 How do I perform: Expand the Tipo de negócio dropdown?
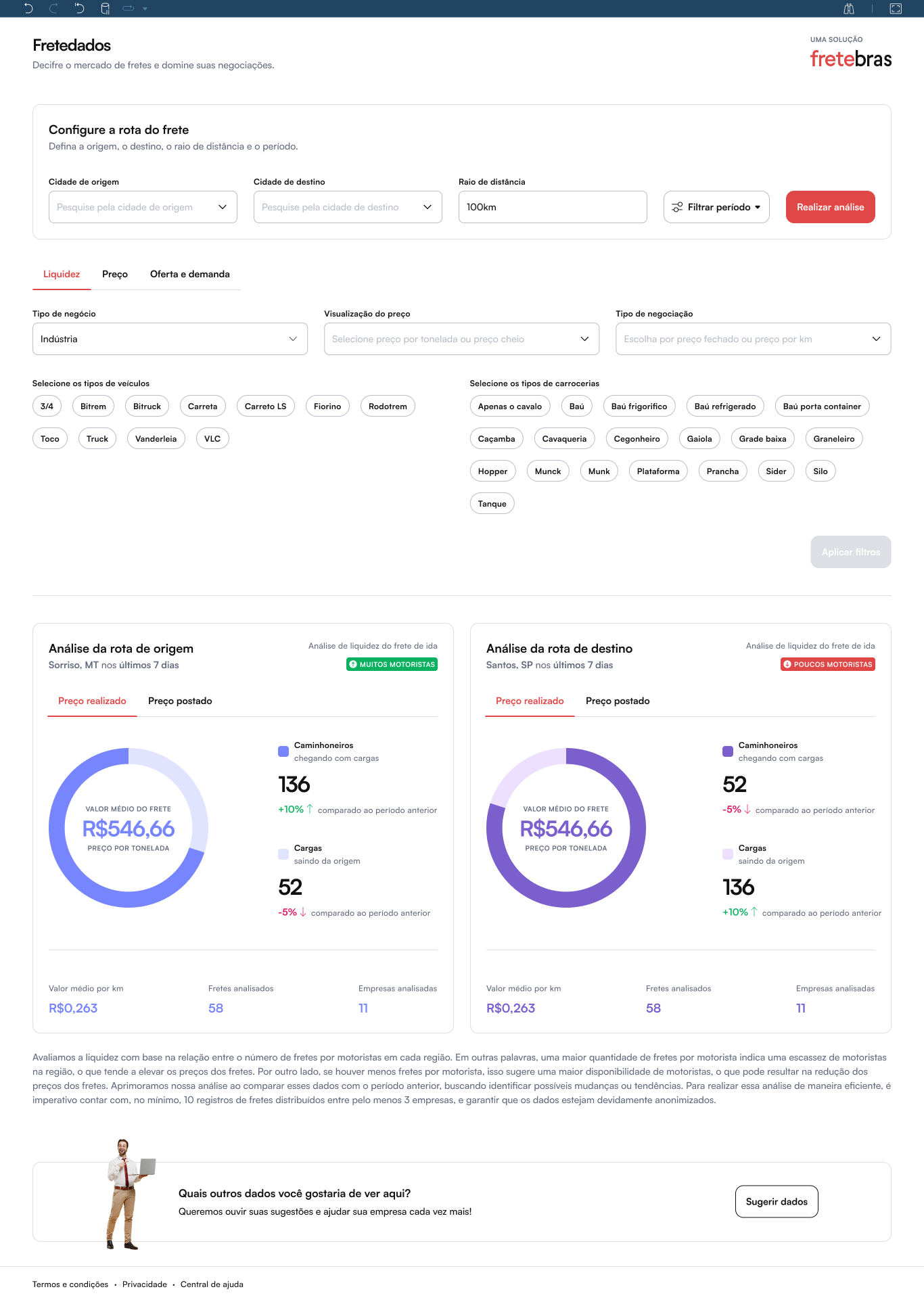pyautogui.click(x=170, y=339)
